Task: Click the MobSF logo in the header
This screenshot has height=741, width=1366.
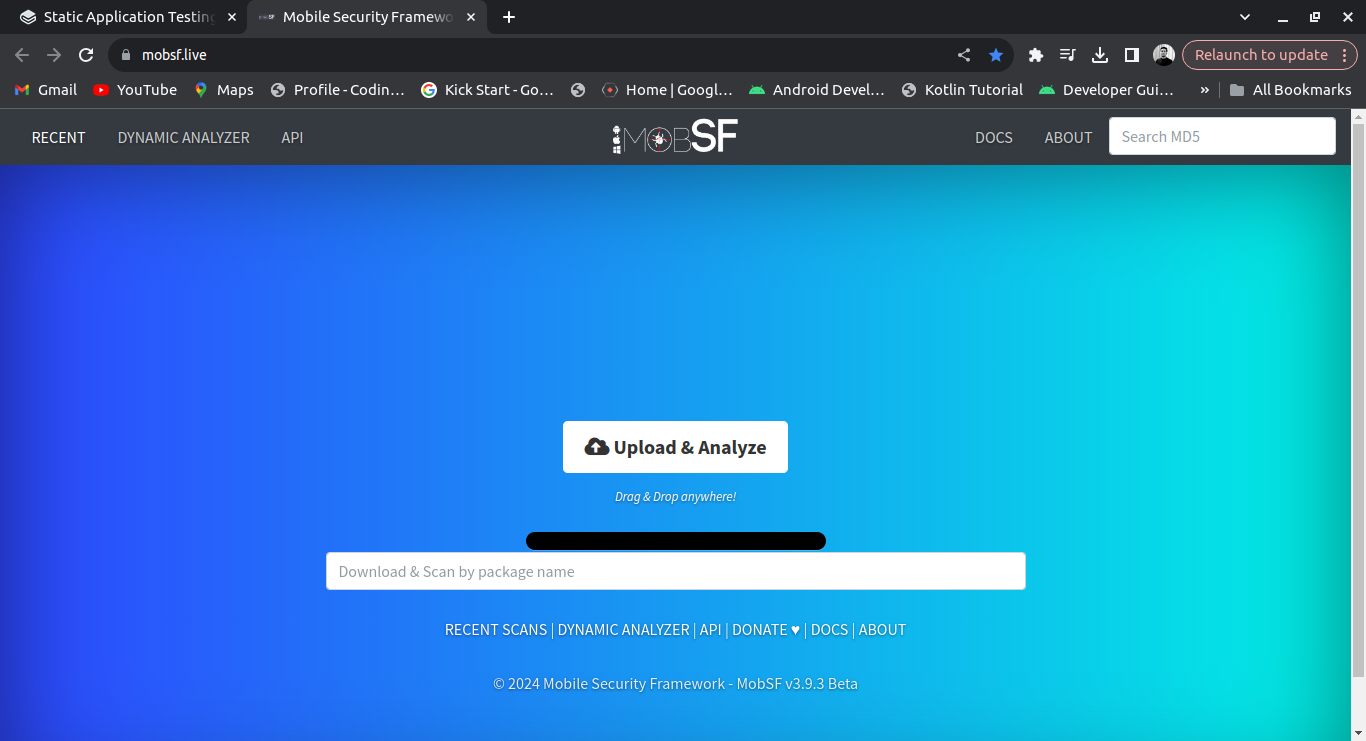Action: [x=675, y=137]
